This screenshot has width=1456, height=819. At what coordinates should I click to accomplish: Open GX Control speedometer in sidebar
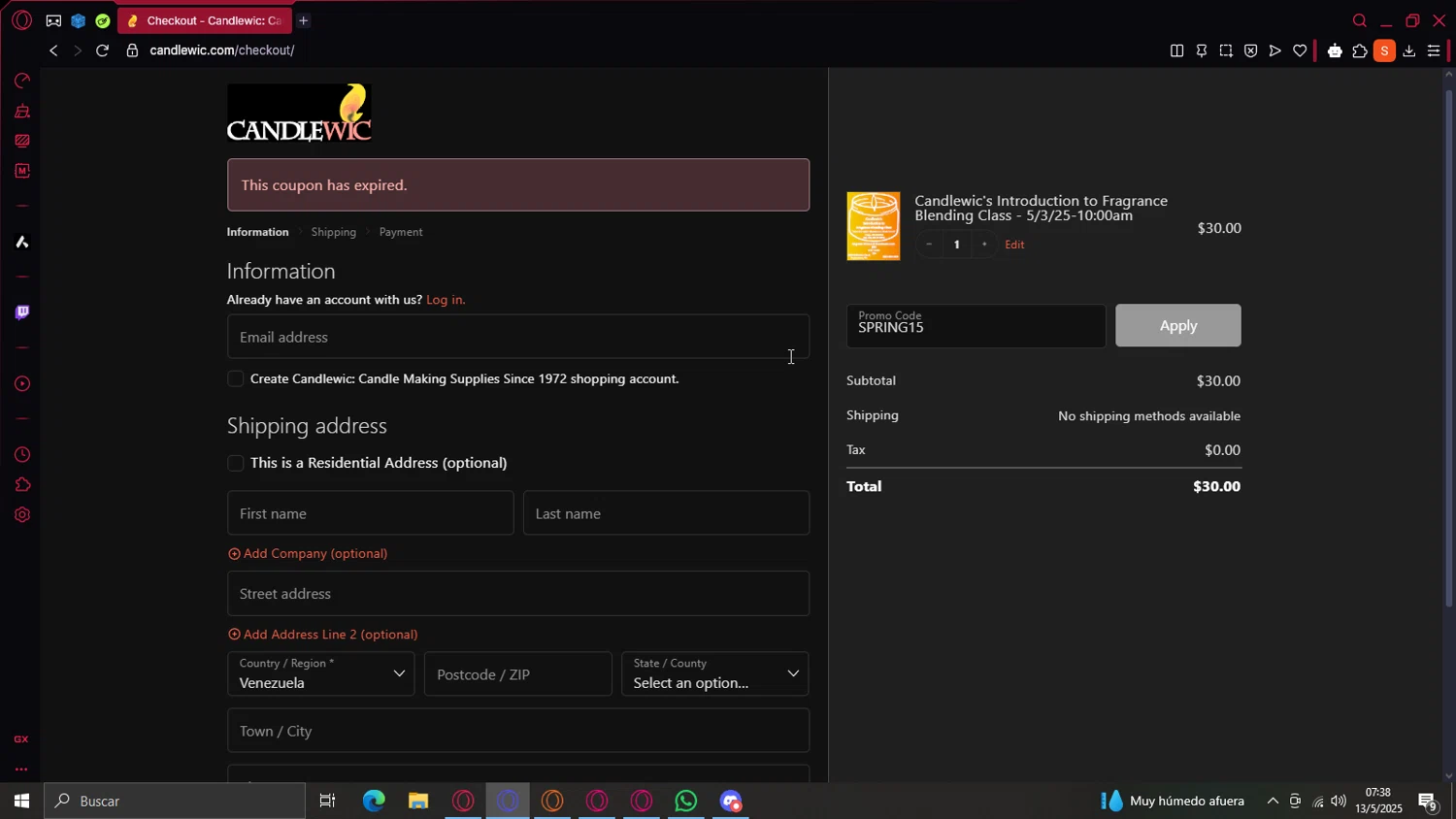coord(21,81)
